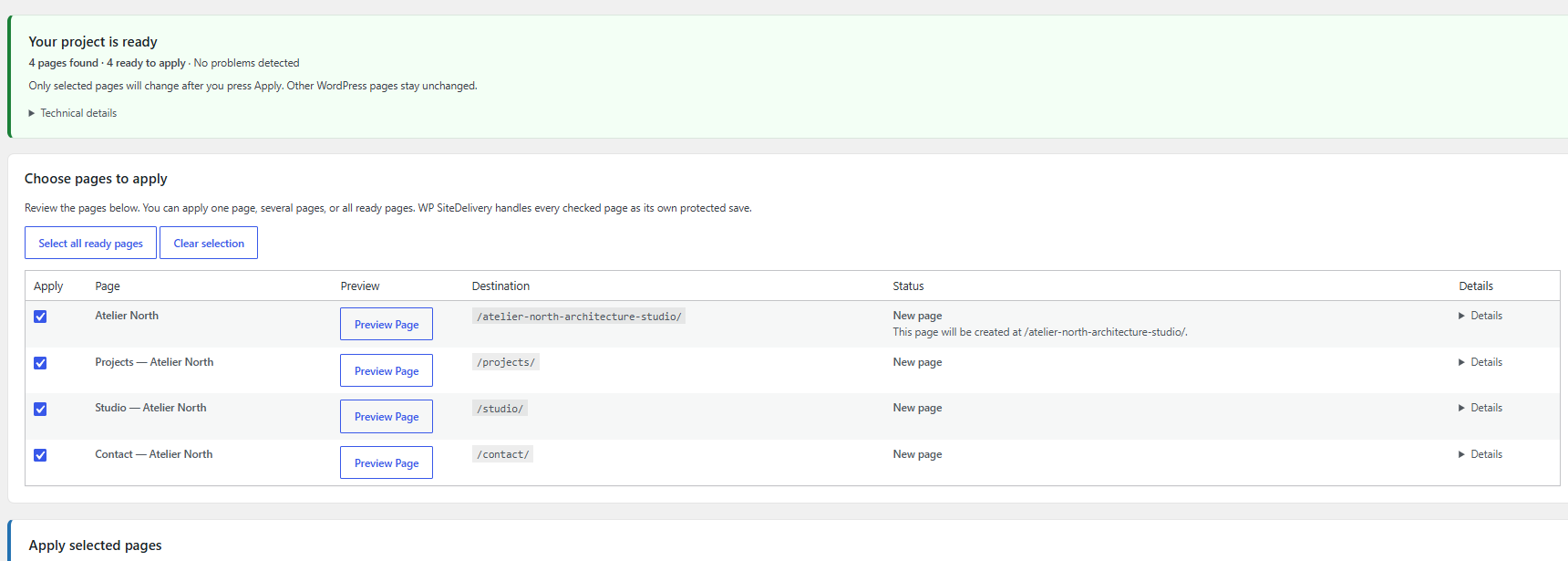
Task: Click 'Your project is ready' heading
Action: point(93,42)
